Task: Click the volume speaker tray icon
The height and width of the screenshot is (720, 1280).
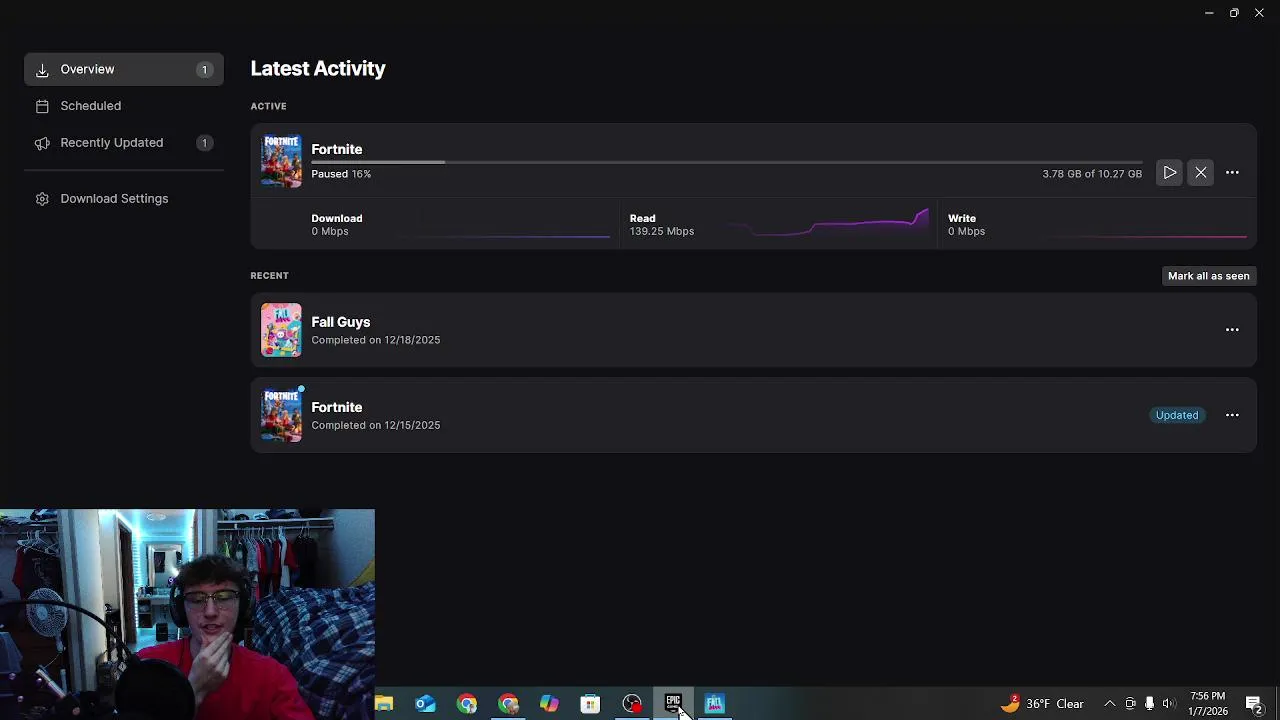Action: [1168, 704]
